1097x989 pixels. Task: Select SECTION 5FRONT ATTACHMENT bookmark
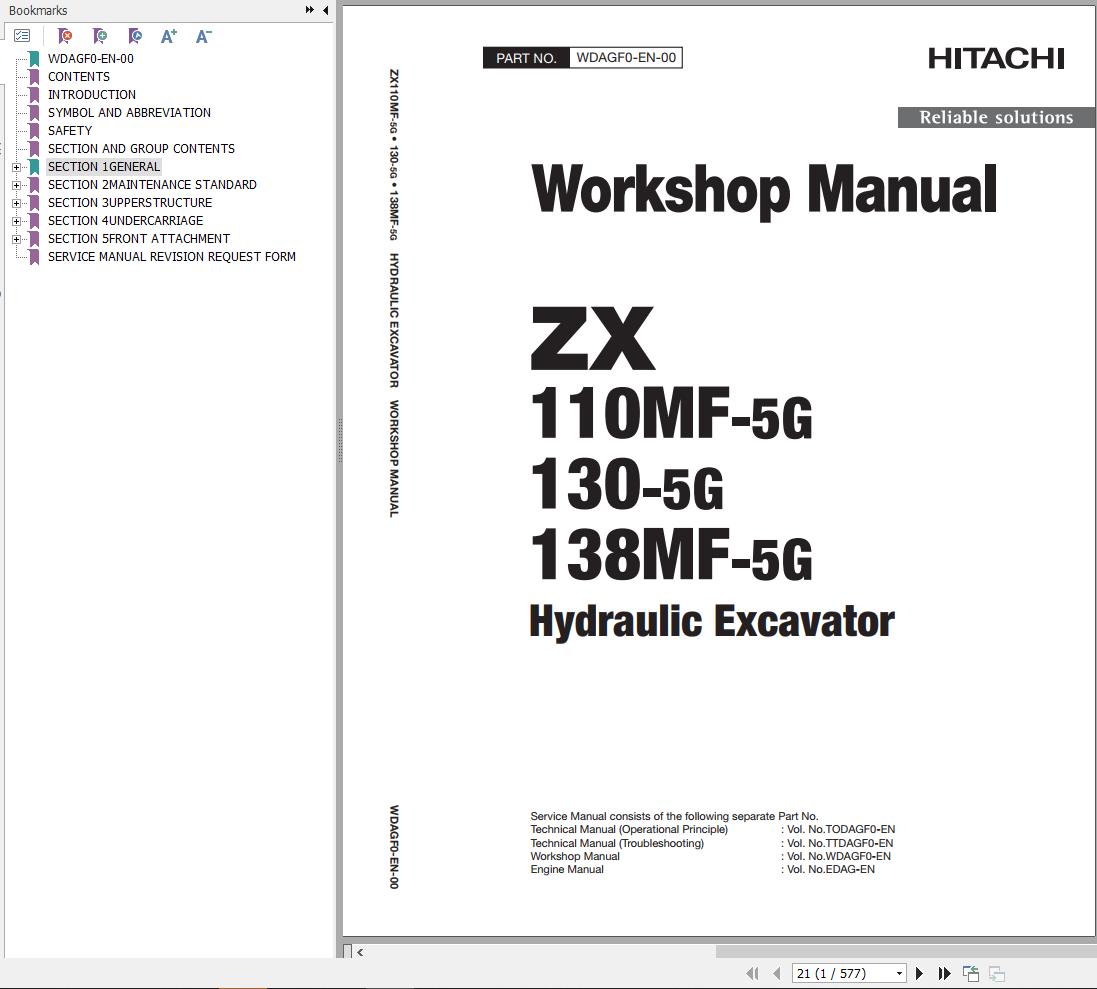point(139,239)
